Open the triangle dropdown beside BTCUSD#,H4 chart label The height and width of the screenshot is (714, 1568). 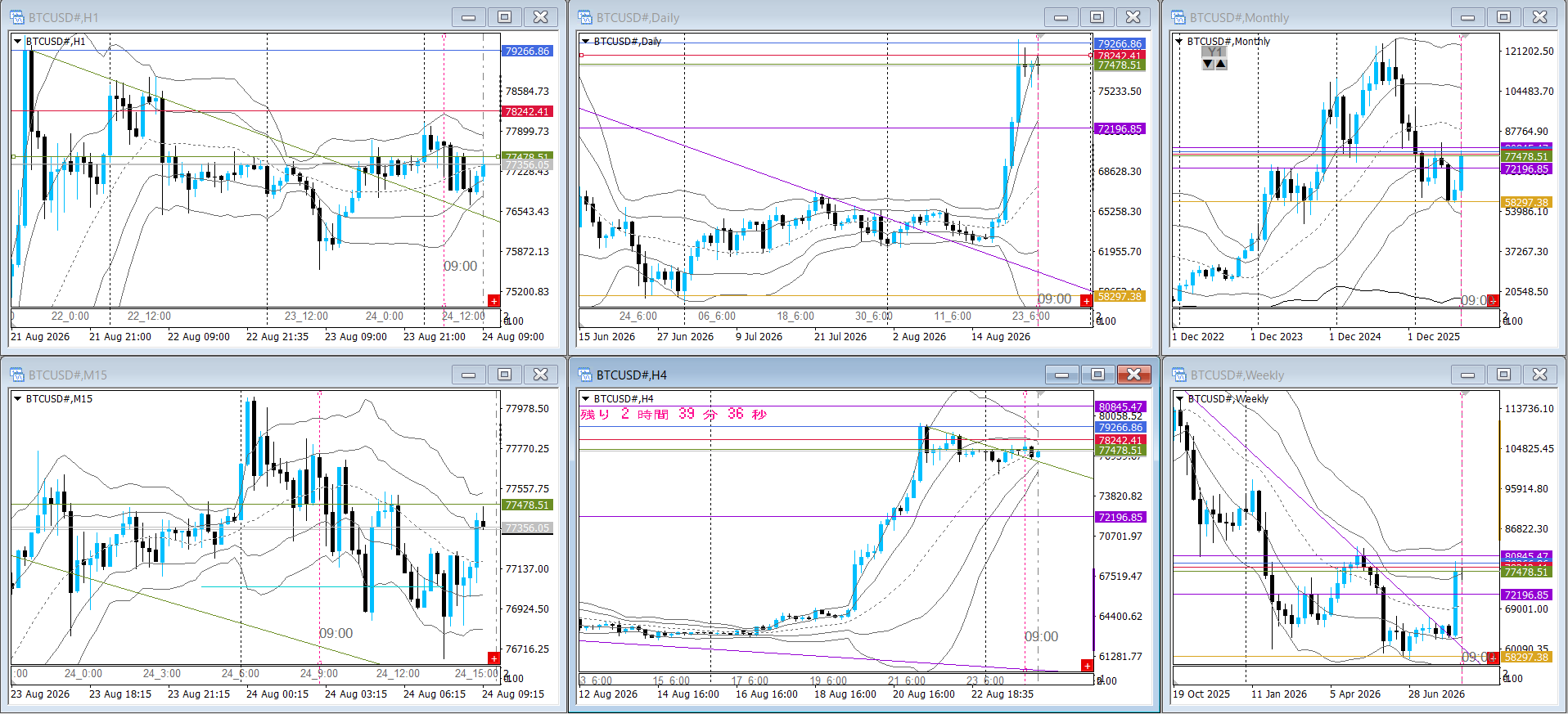585,399
